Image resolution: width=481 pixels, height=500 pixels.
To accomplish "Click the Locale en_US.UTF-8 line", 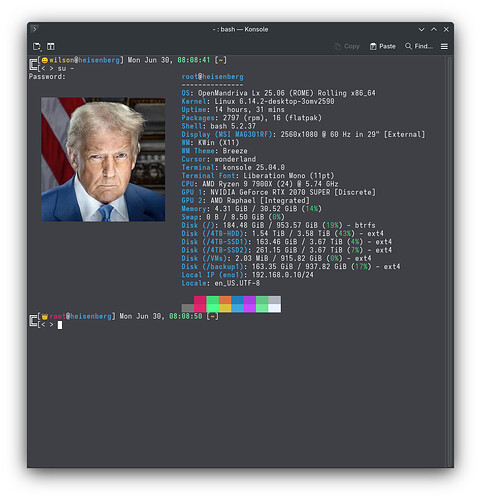I will [221, 283].
